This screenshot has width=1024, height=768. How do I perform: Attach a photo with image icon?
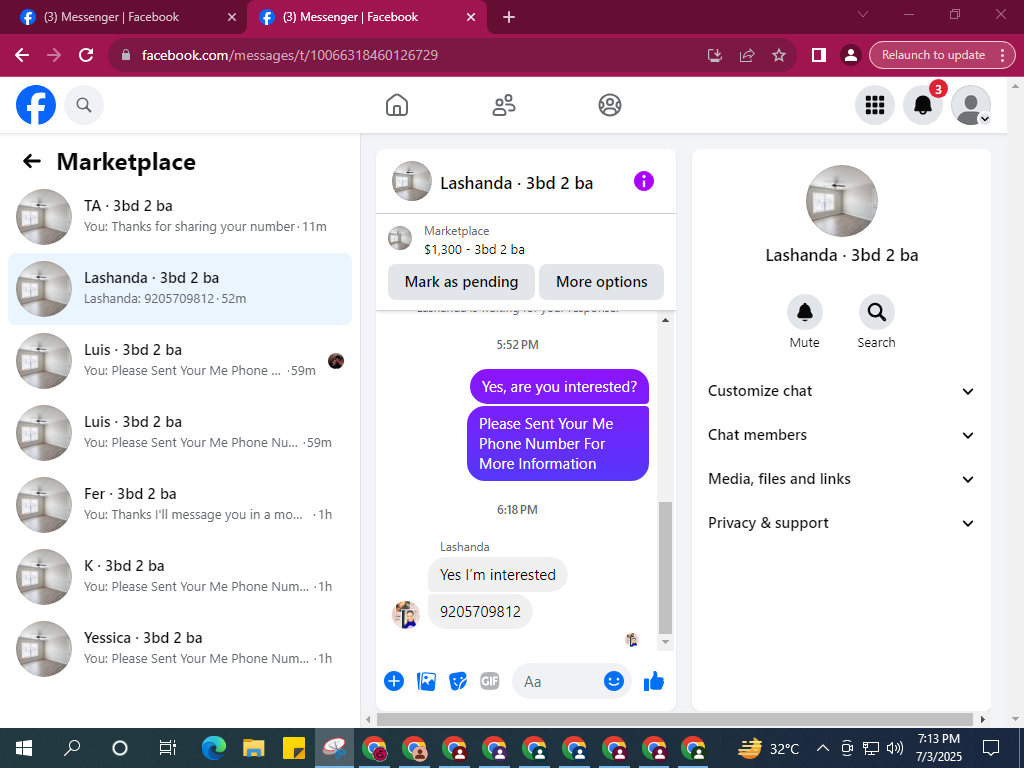tap(426, 681)
